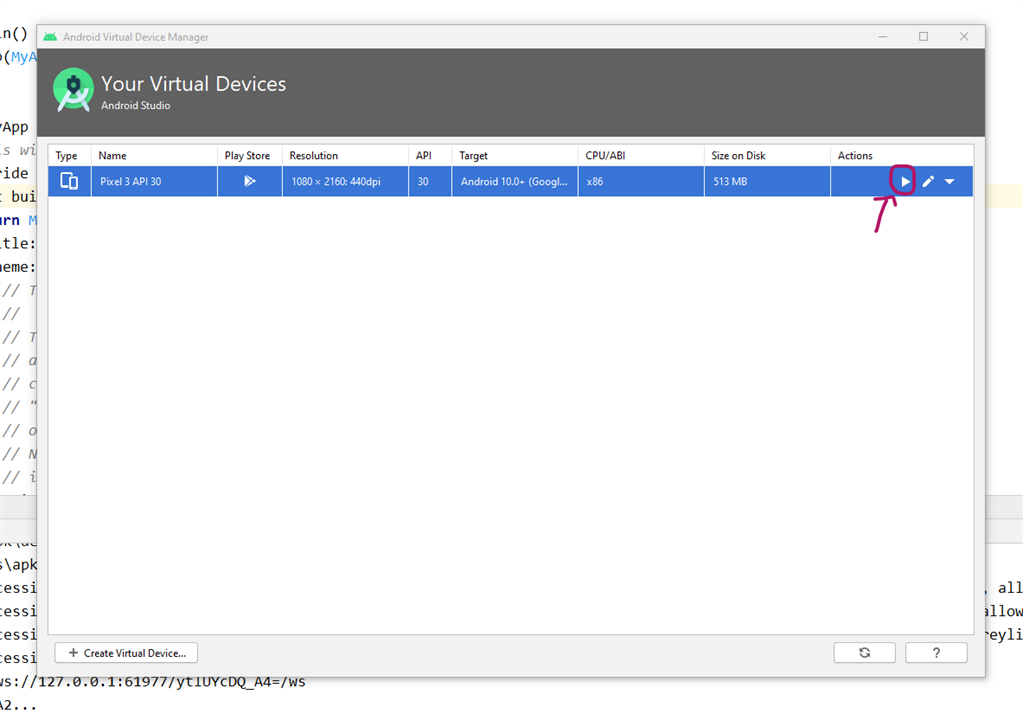1023x714 pixels.
Task: Click the Android 10.0+ Target cell
Action: click(513, 181)
